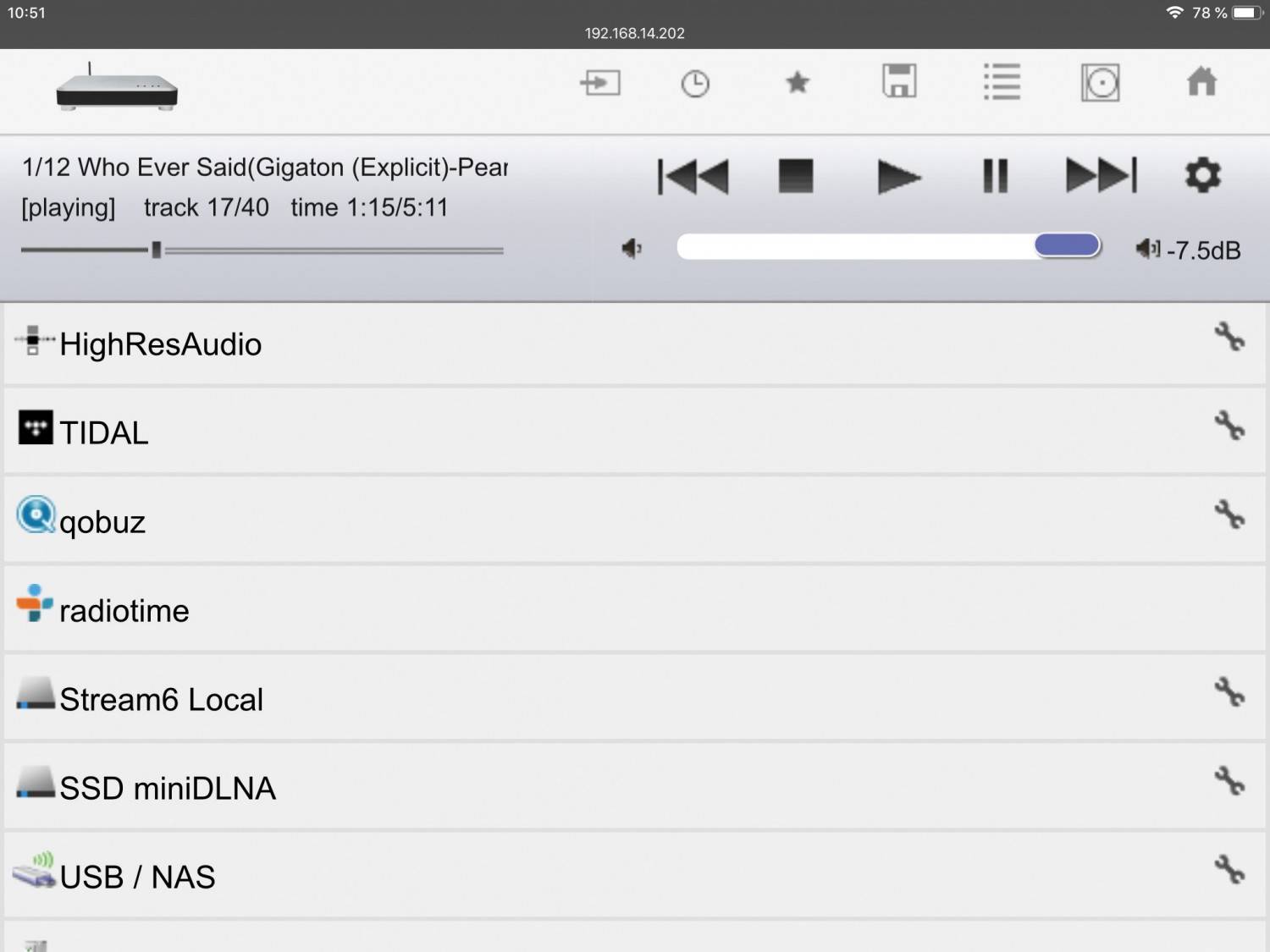Open USB / NAS source
The image size is (1270, 952).
[635, 877]
